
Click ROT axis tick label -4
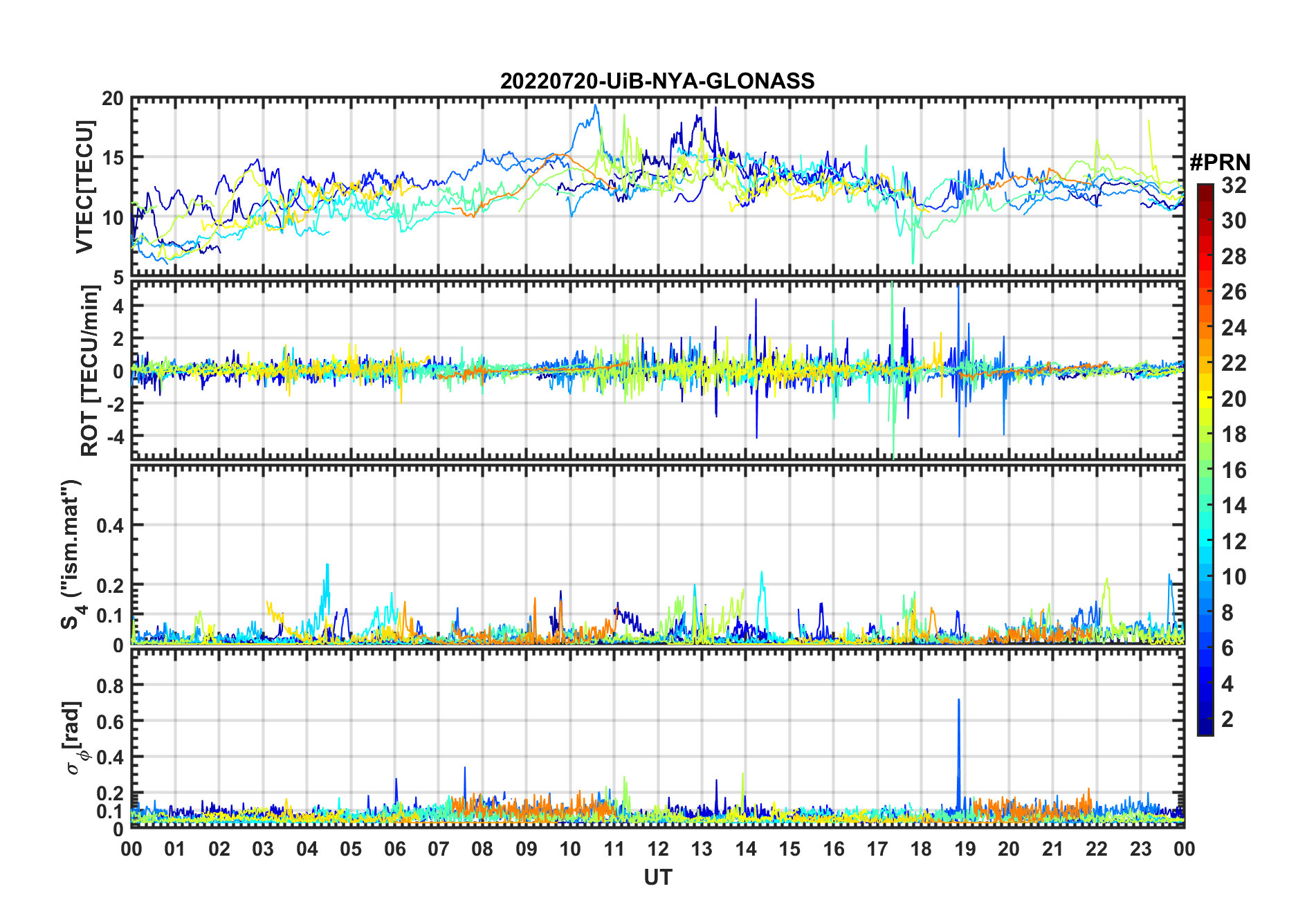(116, 436)
